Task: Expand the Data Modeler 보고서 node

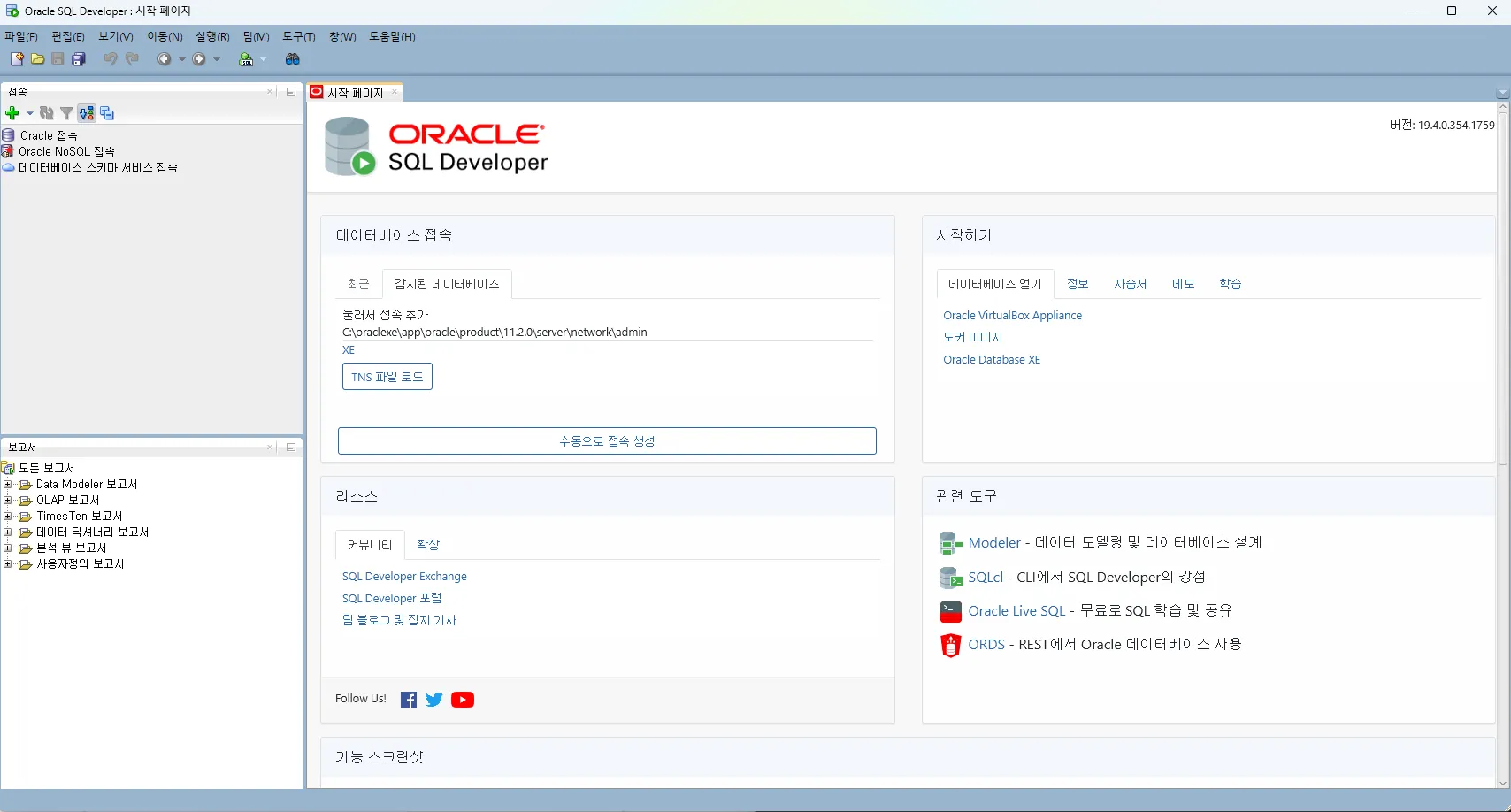Action: click(7, 485)
